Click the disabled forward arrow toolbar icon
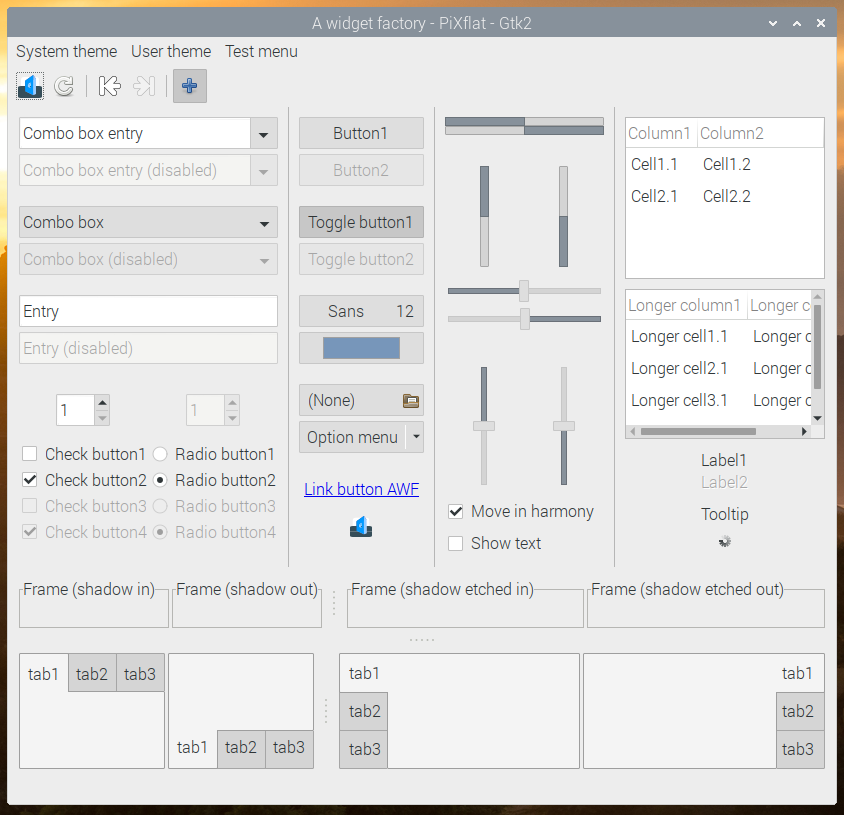 click(143, 86)
